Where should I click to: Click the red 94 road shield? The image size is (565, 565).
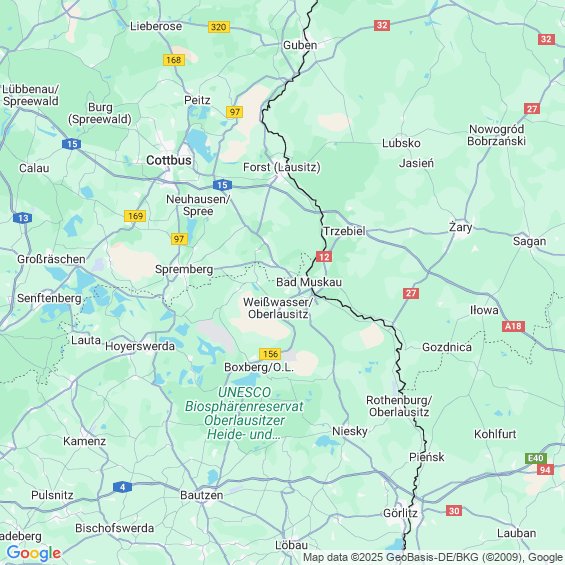tap(545, 470)
